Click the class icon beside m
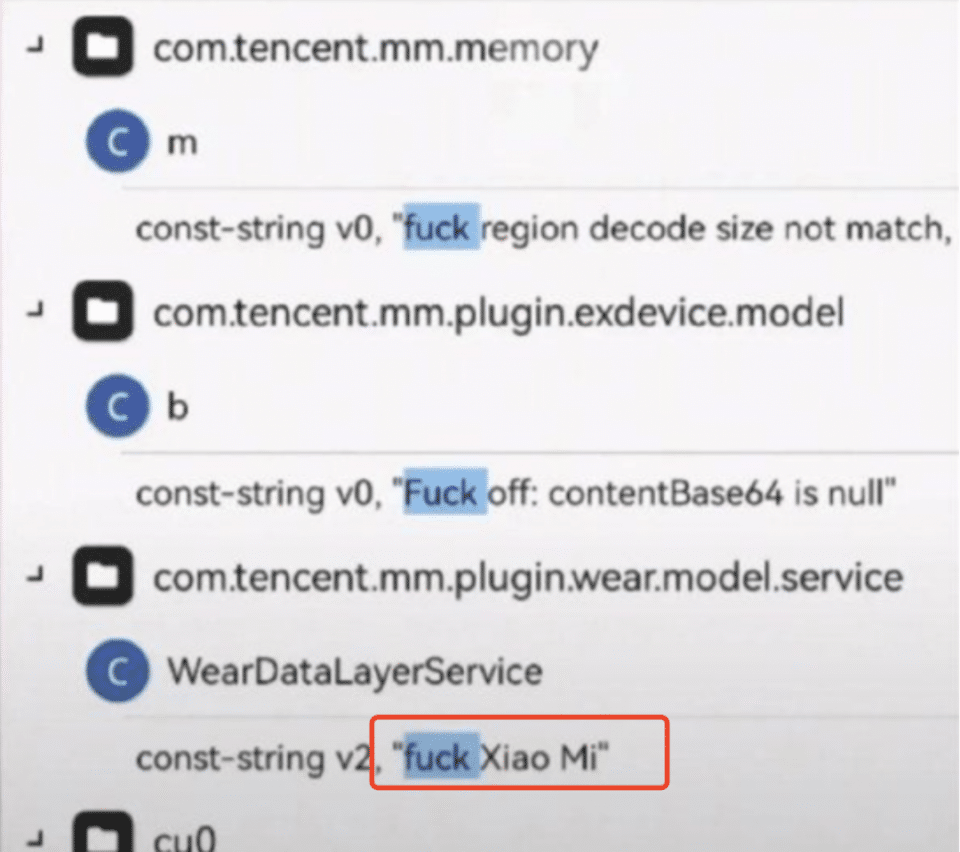Image resolution: width=960 pixels, height=852 pixels. point(118,141)
